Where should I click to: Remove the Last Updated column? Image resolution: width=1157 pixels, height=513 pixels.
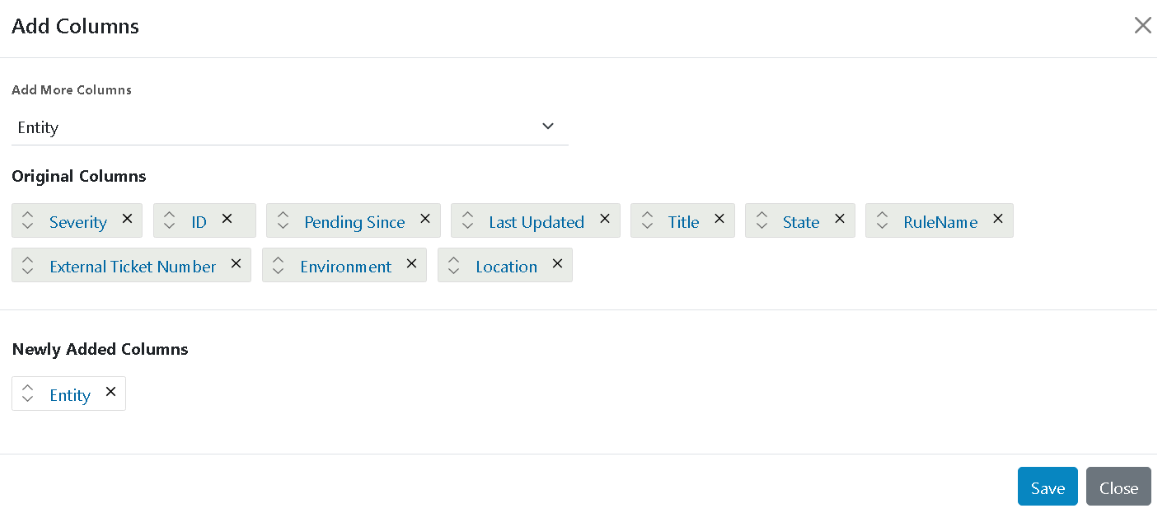pos(604,219)
